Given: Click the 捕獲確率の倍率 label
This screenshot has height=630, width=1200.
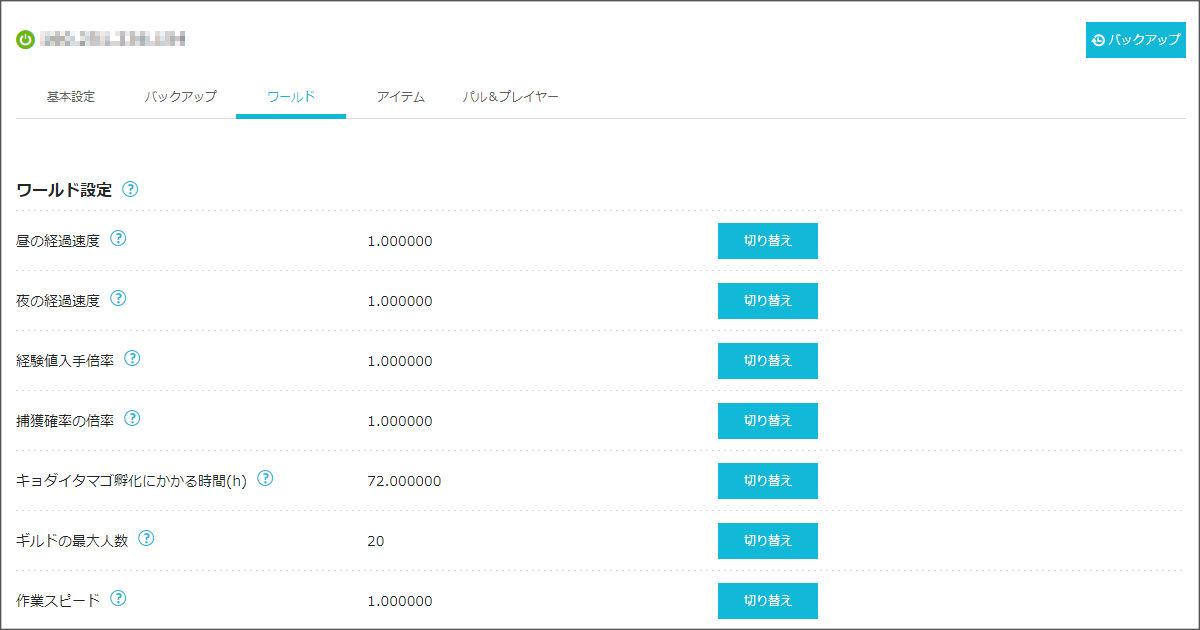Looking at the screenshot, I should (x=65, y=421).
